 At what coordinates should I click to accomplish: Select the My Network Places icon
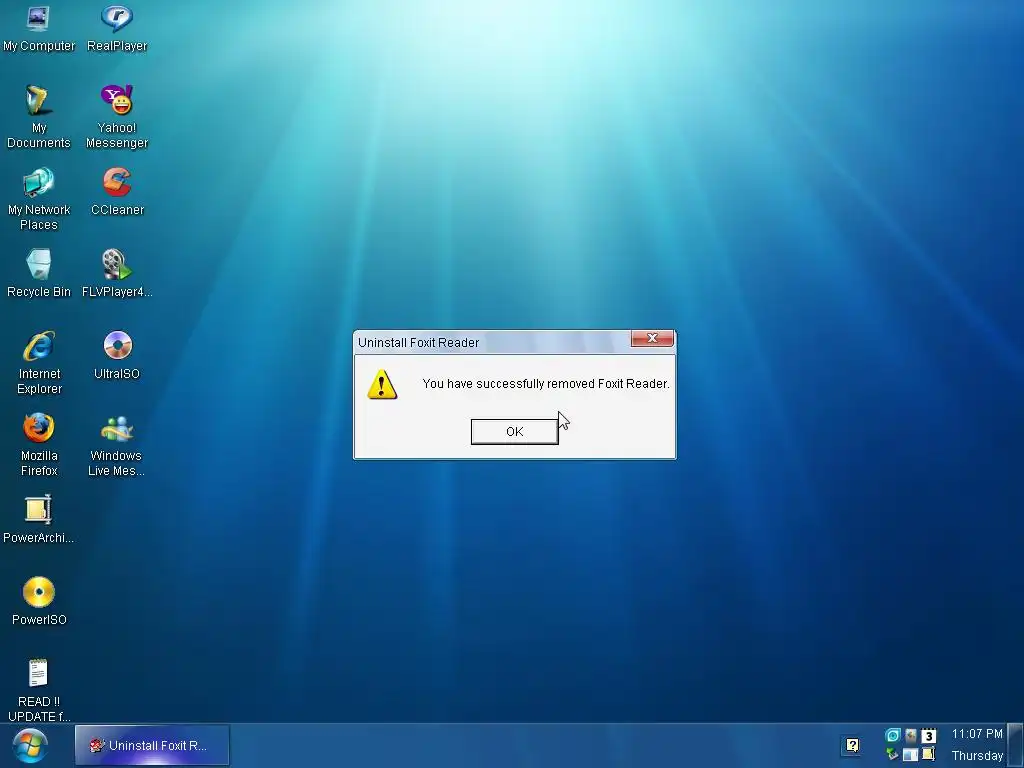click(39, 199)
